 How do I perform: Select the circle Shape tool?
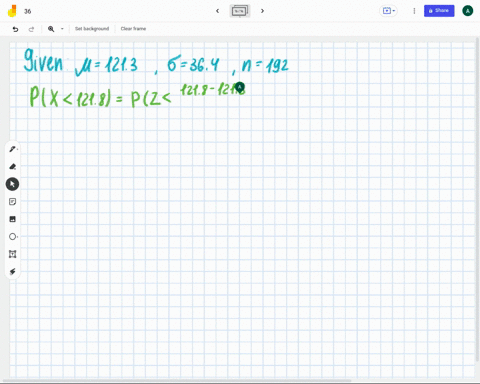13,237
